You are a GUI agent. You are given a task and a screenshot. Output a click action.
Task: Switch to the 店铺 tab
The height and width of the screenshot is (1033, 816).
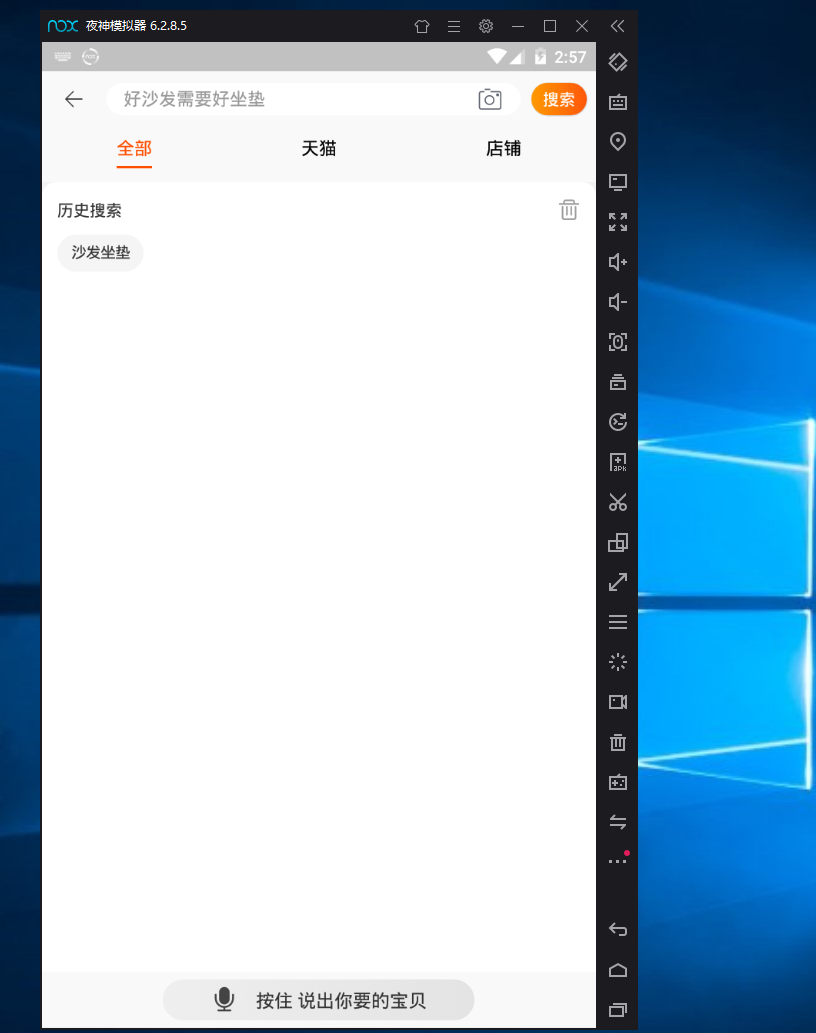coord(503,149)
